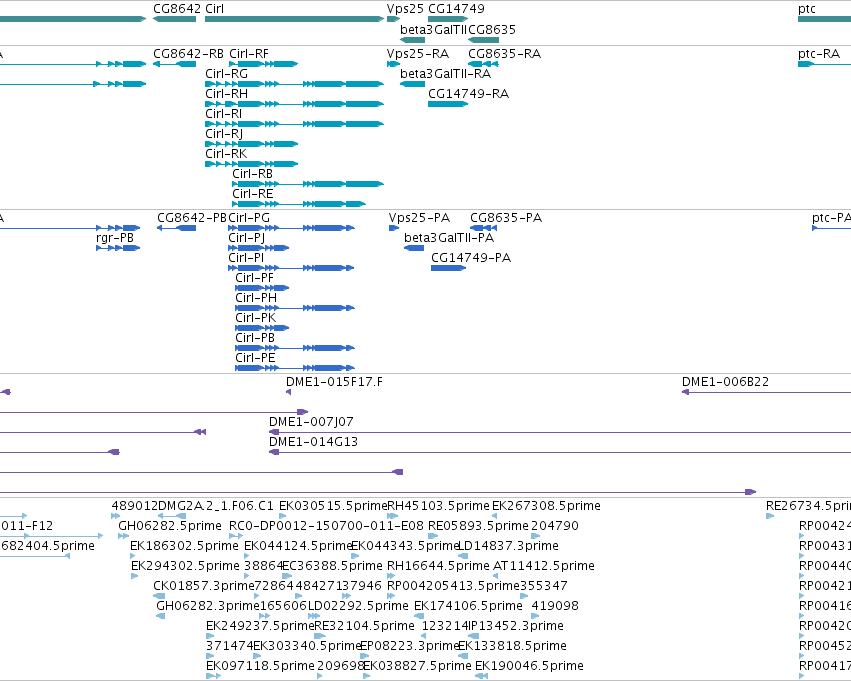Open the Vps25-RA transcript label
The height and width of the screenshot is (681, 851).
tap(418, 54)
